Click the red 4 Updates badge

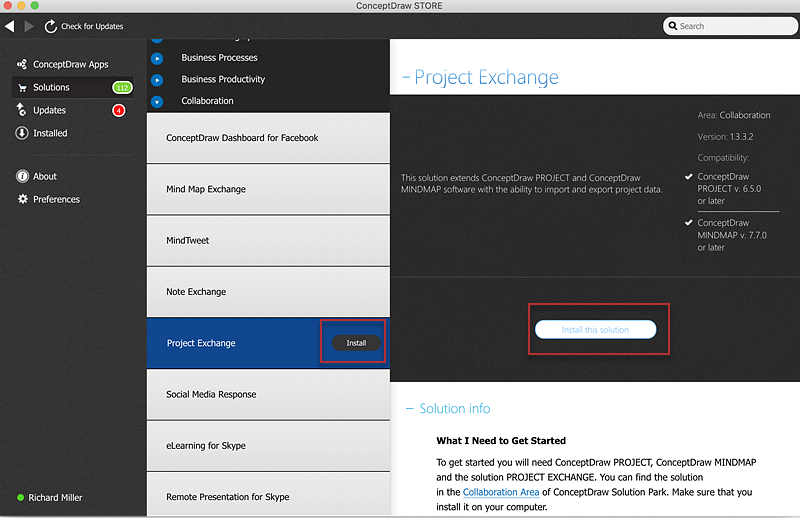(x=118, y=110)
